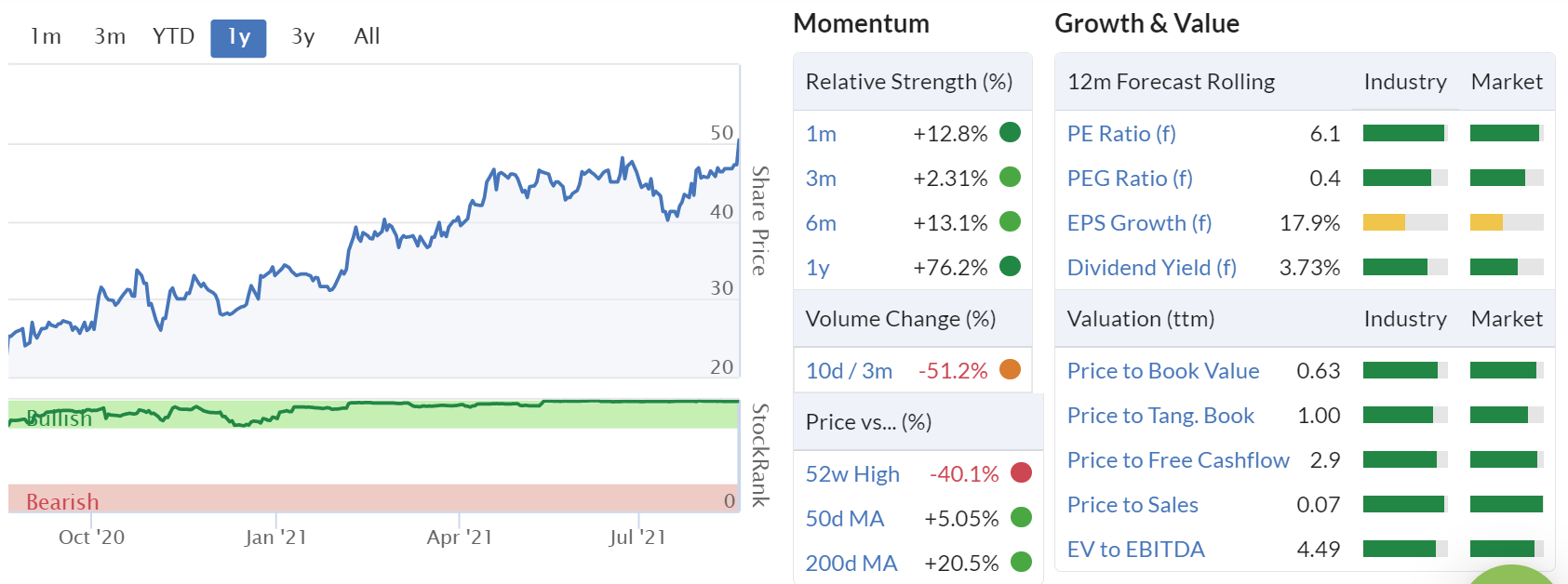Click the Dividend Yield (f) link
Viewport: 1568px width, 584px height.
click(1151, 268)
